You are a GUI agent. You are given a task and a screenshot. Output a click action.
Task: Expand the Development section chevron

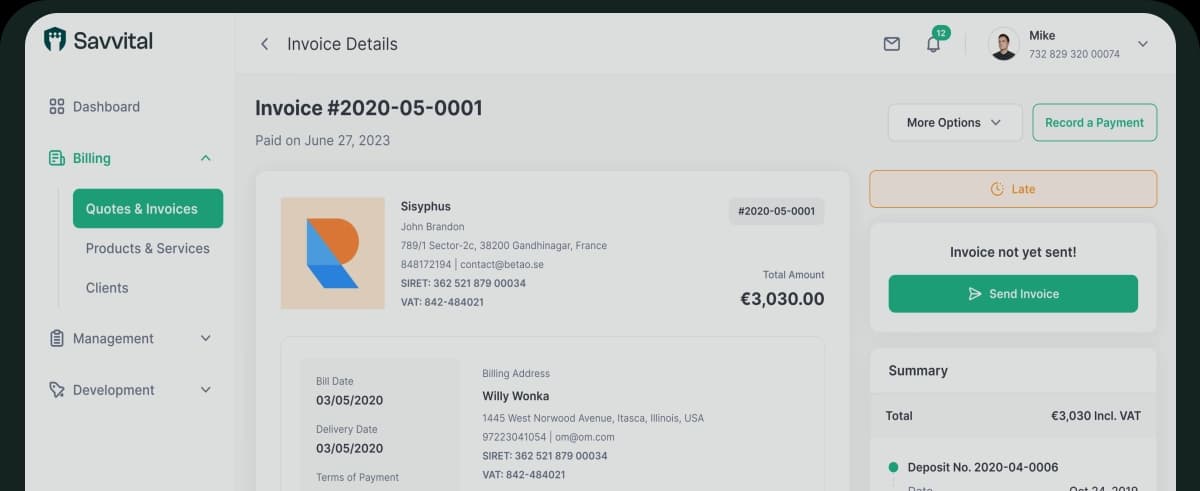(205, 390)
